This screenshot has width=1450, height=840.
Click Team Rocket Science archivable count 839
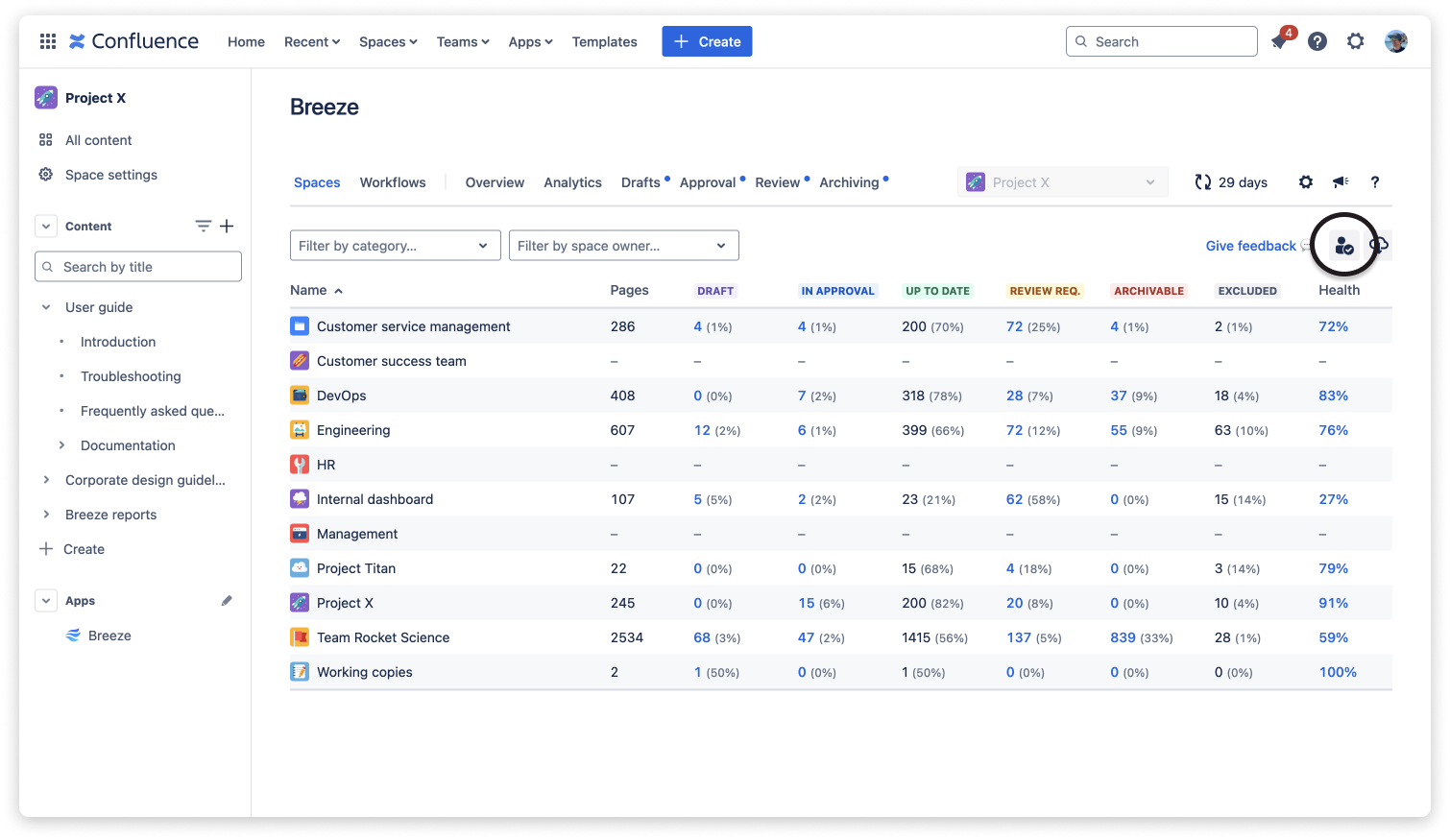pyautogui.click(x=1123, y=637)
